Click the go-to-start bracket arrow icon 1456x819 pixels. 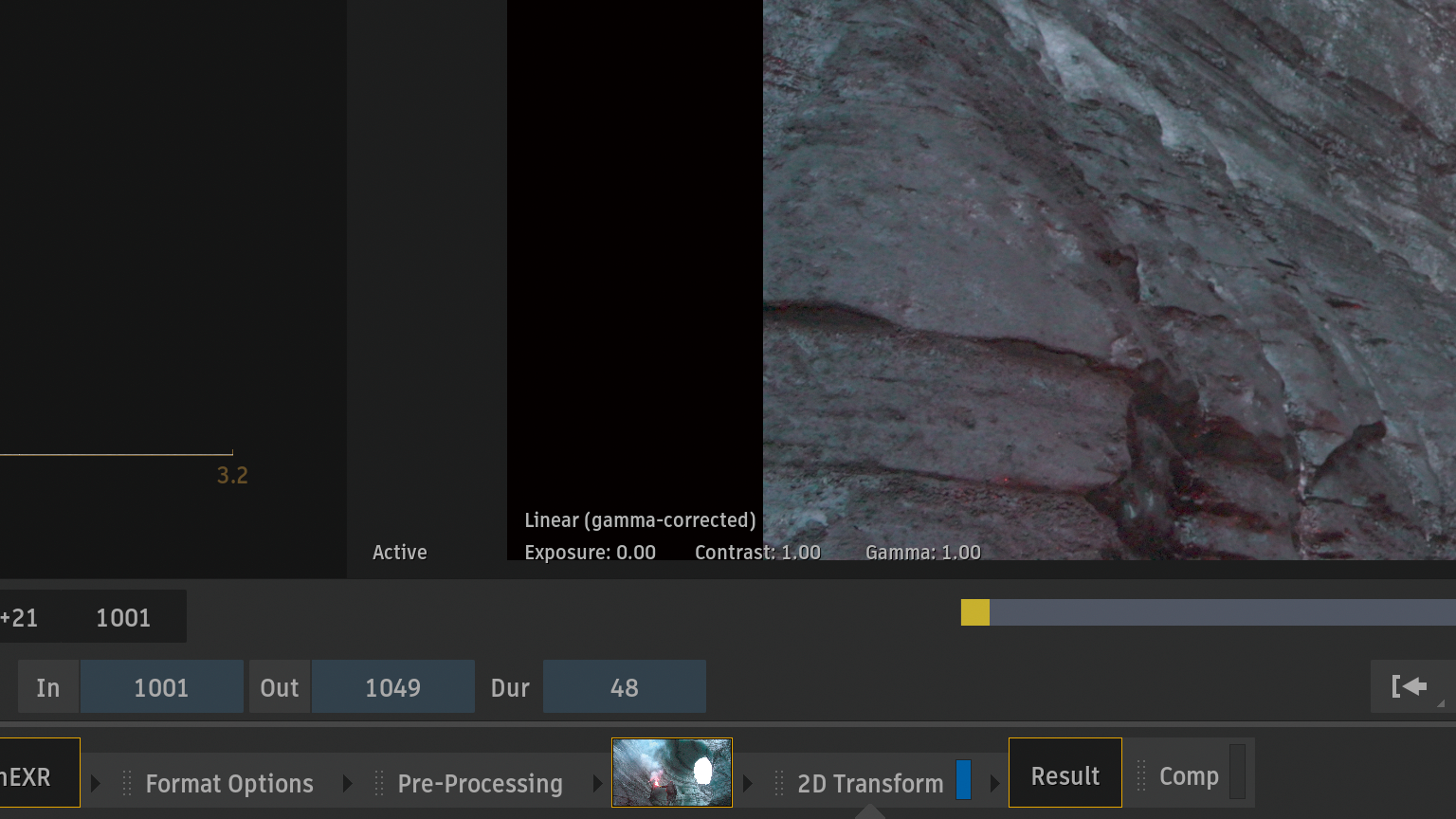click(1410, 686)
